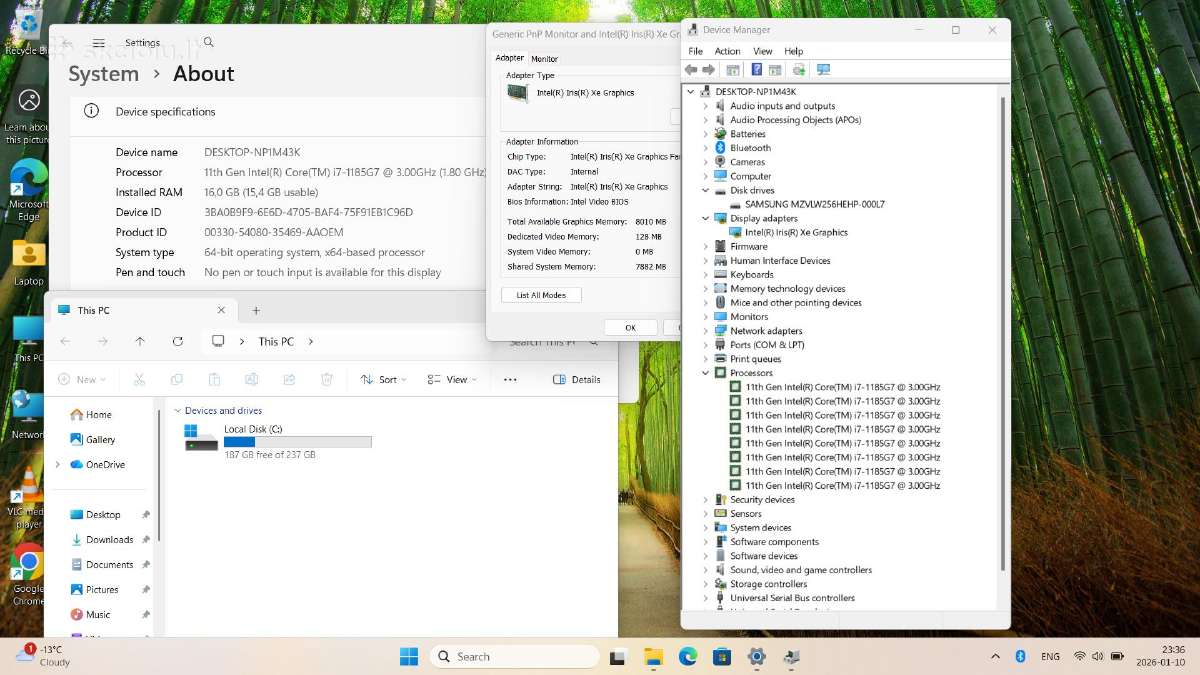Click the show/hide console tree icon in Device Manager
Image resolution: width=1200 pixels, height=675 pixels.
733,70
